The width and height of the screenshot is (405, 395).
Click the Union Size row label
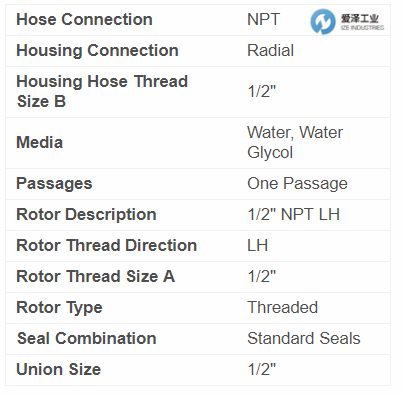point(59,369)
